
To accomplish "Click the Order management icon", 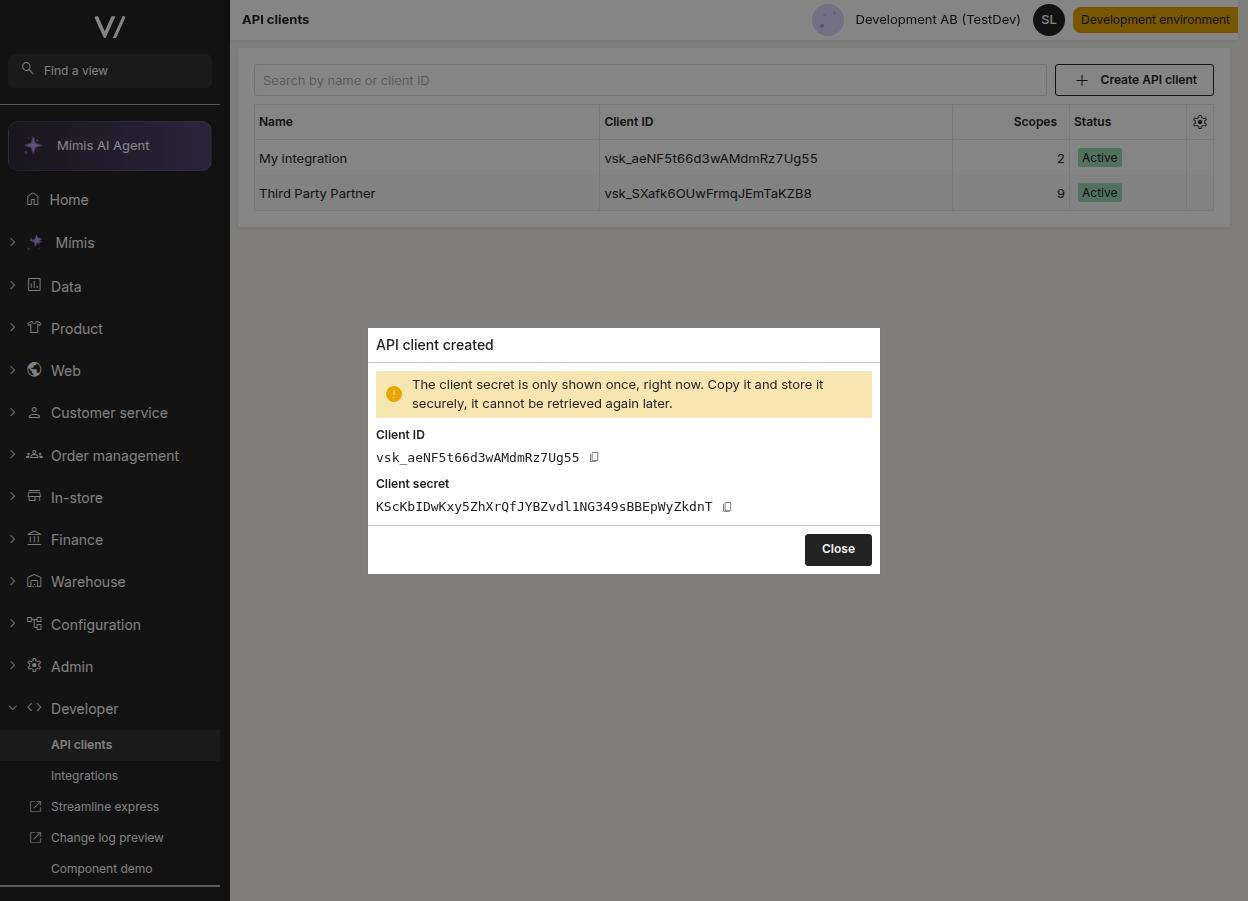I will 34,454.
